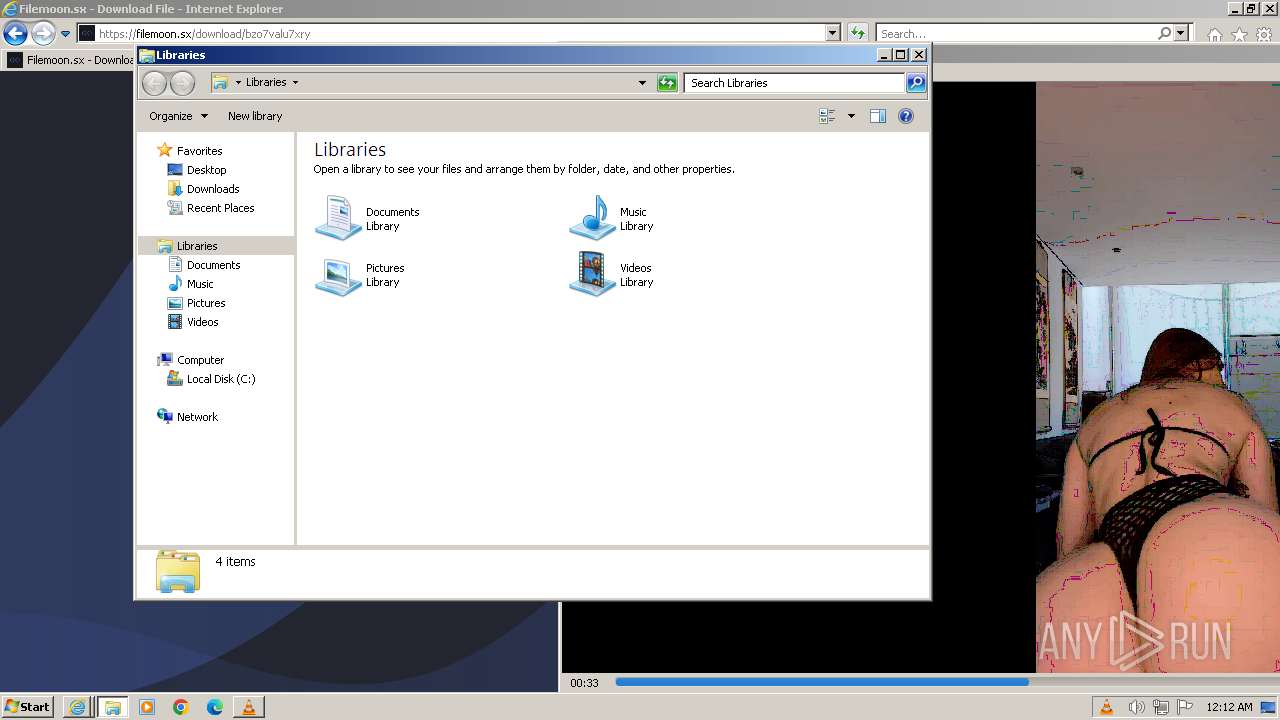
Task: Switch to Filemoon.sx browser tab
Action: click(70, 60)
